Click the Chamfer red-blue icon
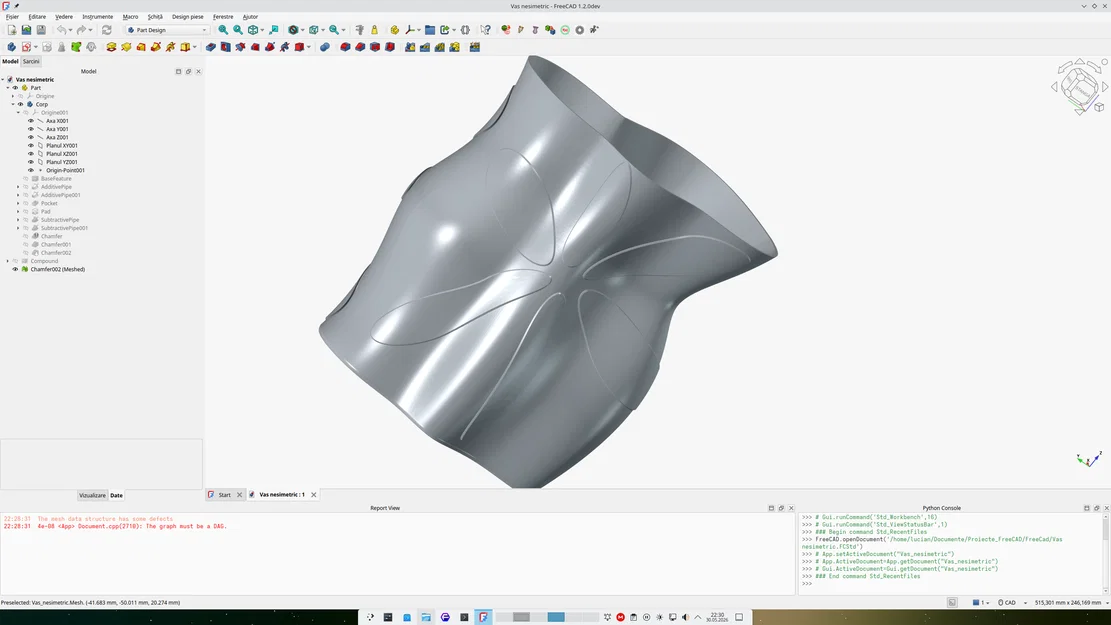Screen dimensions: 1111x625 click(360, 47)
